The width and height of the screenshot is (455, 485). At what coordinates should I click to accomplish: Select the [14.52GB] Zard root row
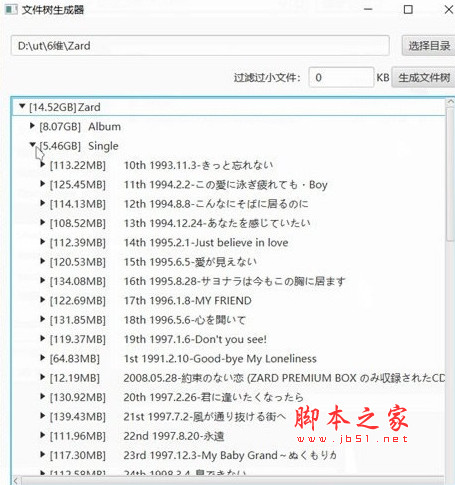[x=229, y=107]
